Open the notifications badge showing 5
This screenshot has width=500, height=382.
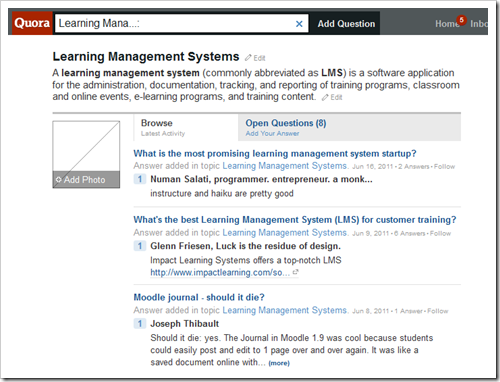click(461, 20)
